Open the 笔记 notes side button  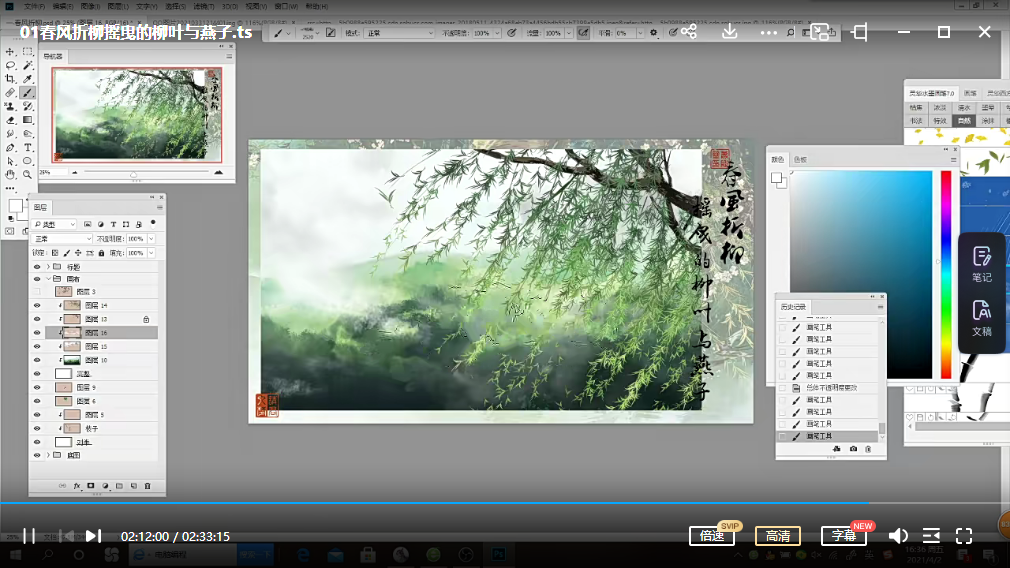click(982, 264)
